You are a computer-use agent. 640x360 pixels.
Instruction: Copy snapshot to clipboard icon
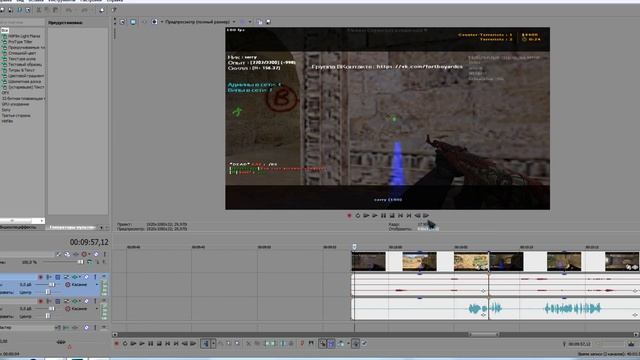tap(260, 22)
